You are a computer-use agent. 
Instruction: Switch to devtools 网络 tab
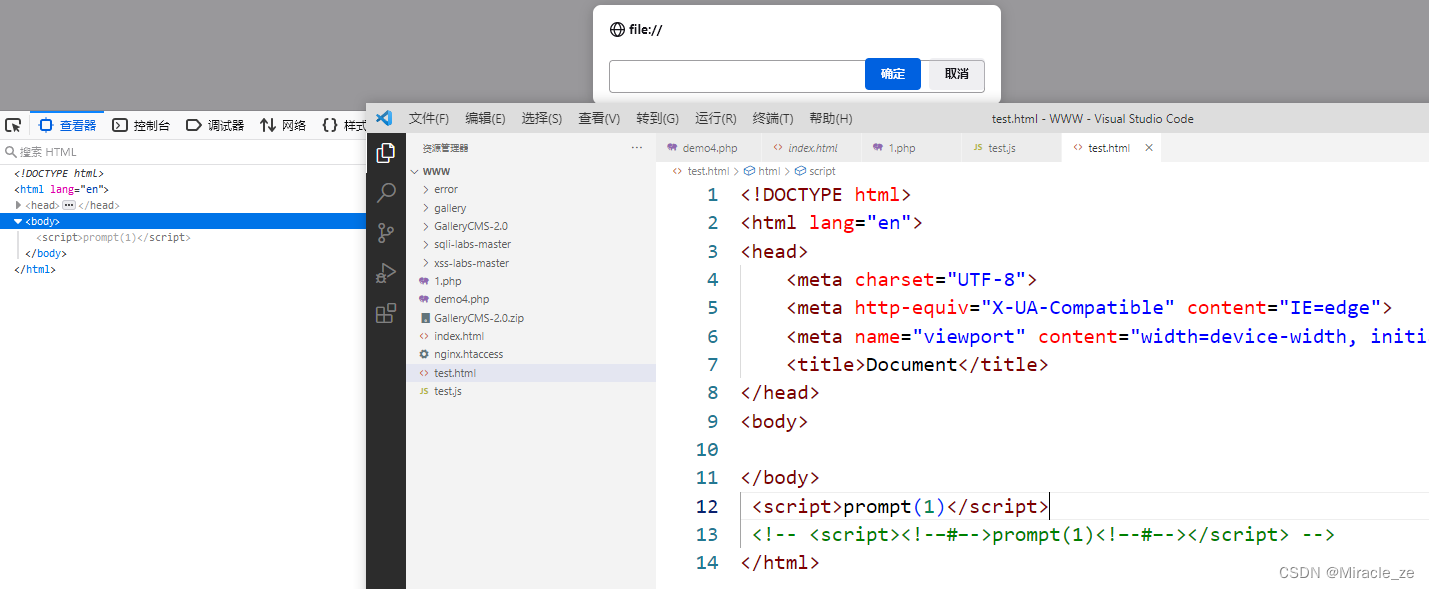[x=283, y=125]
